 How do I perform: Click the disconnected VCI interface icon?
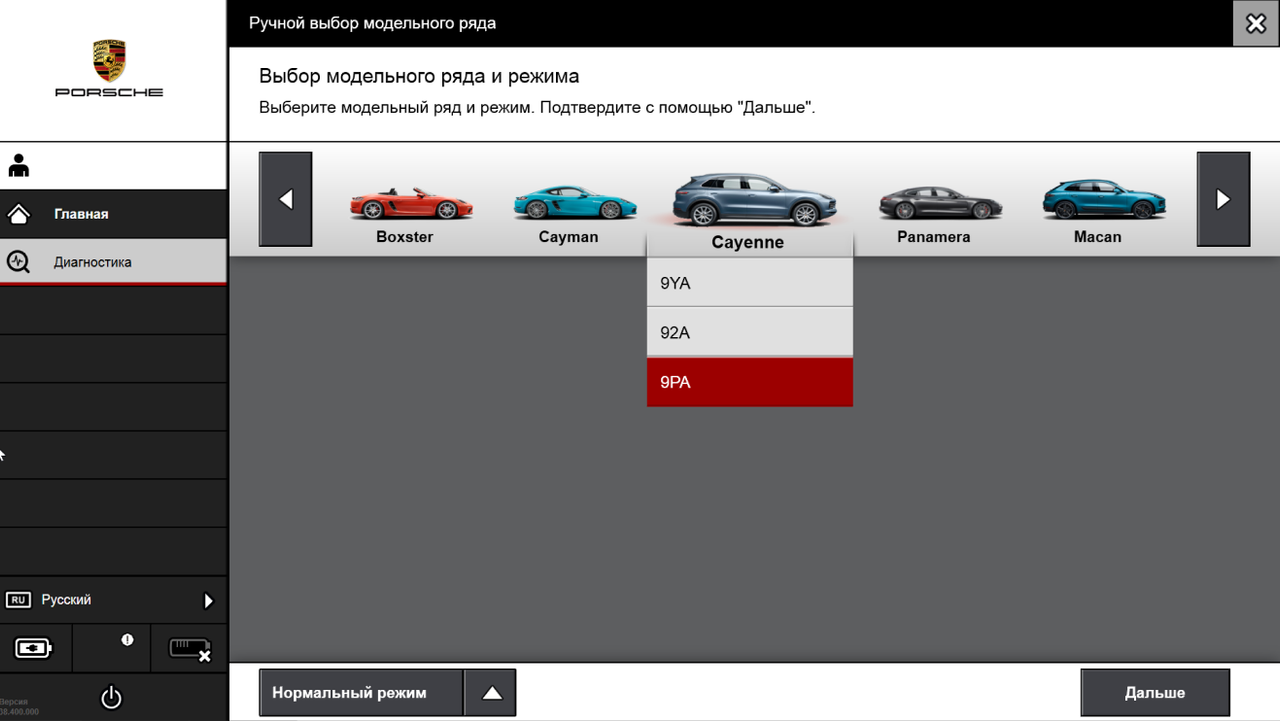[x=190, y=649]
